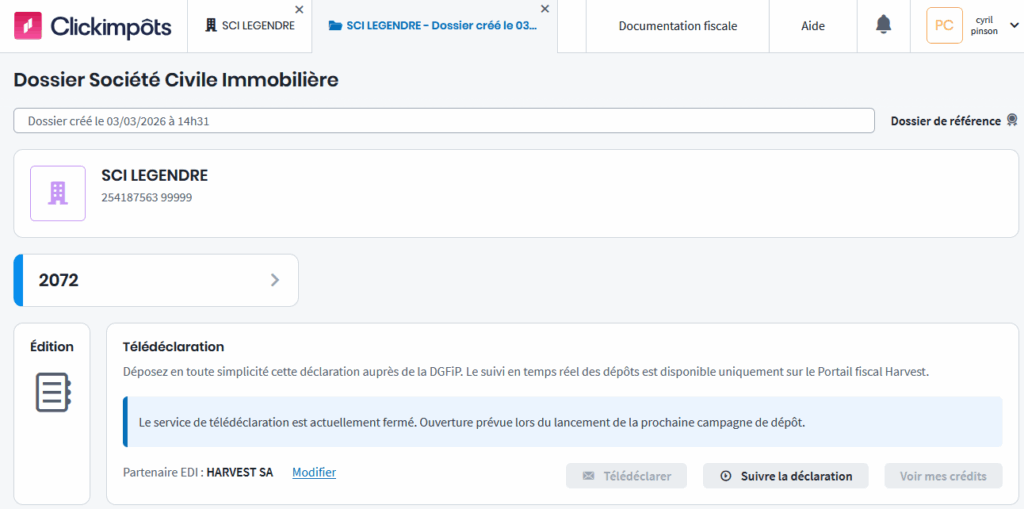
Task: Close the Dossier créé le 03 tab
Action: (544, 9)
